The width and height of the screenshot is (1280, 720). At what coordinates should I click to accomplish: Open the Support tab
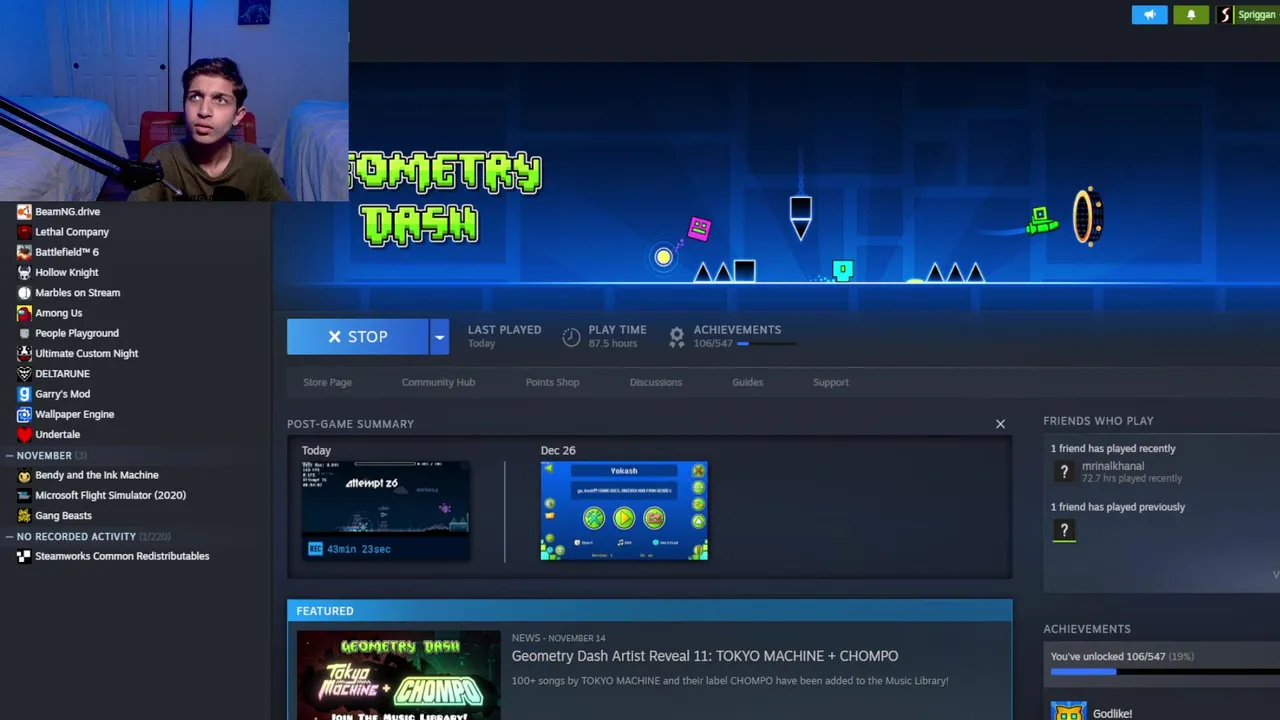coord(831,382)
